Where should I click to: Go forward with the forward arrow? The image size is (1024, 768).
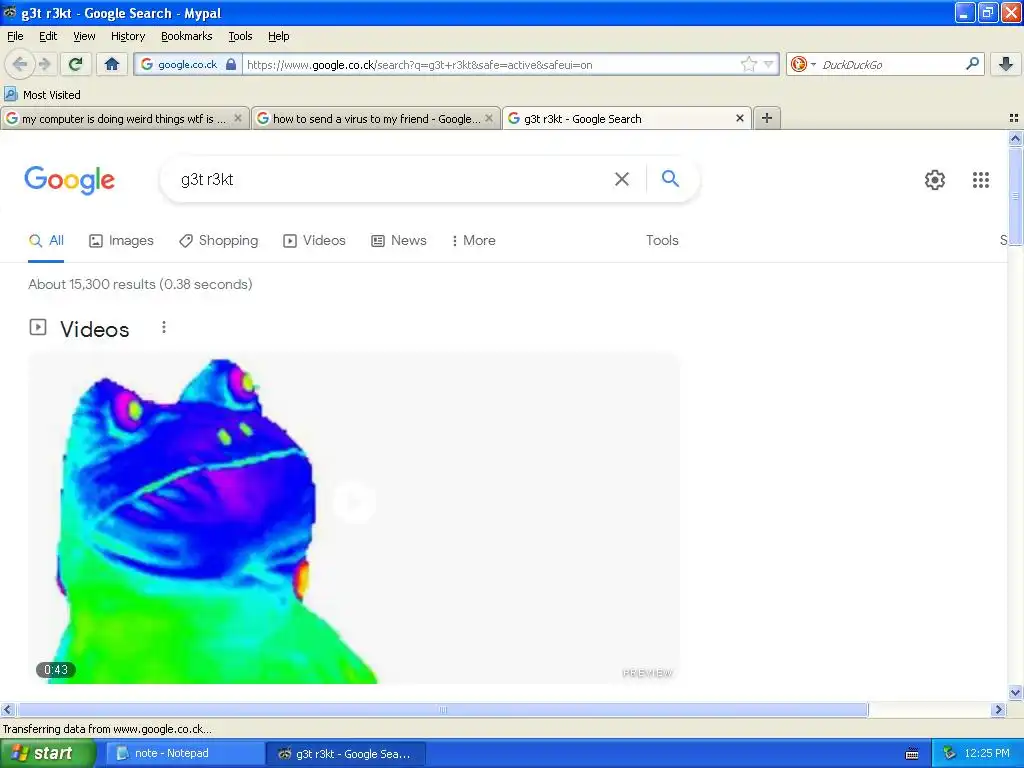tap(44, 64)
